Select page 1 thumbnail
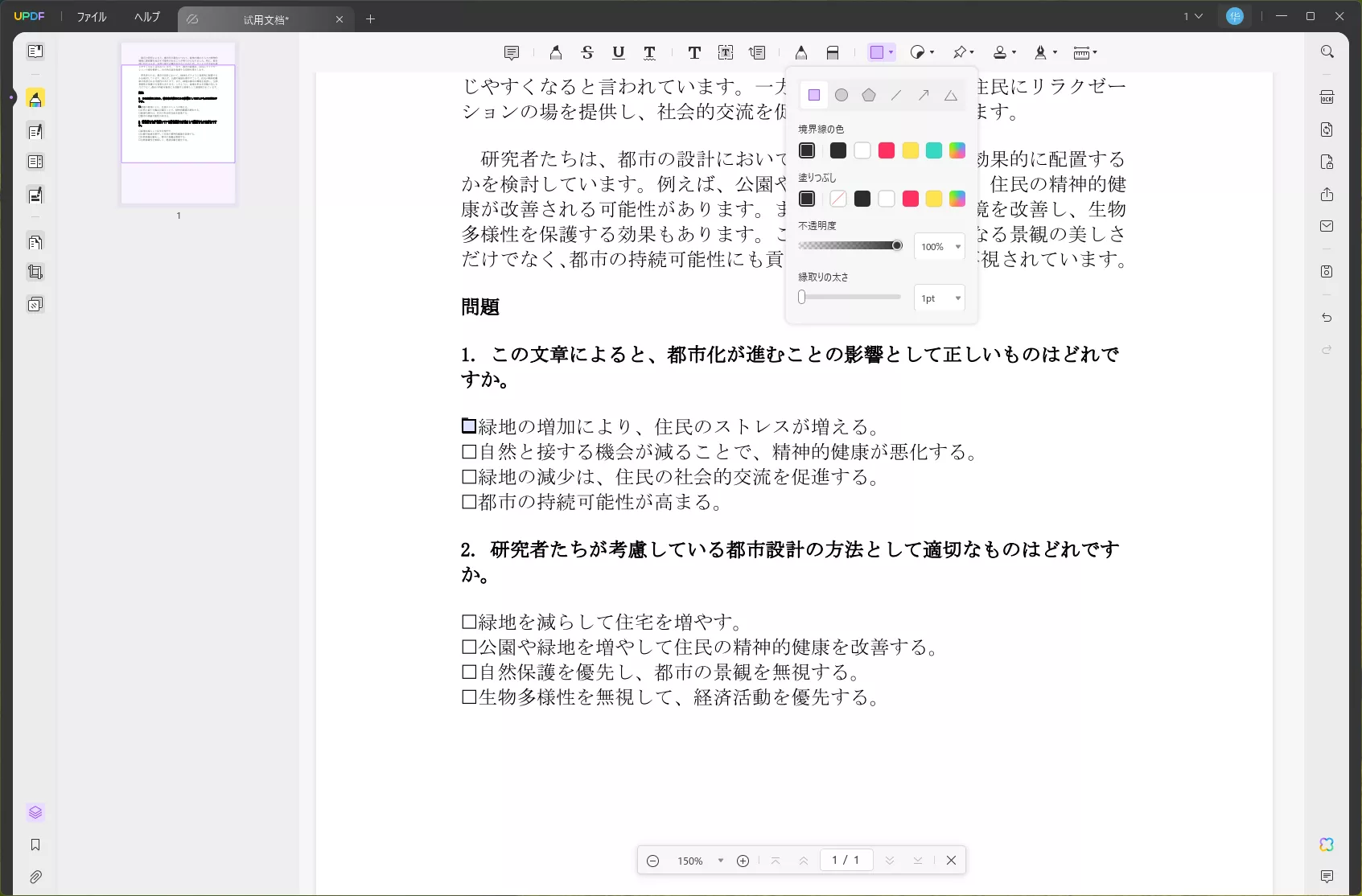 pyautogui.click(x=179, y=123)
